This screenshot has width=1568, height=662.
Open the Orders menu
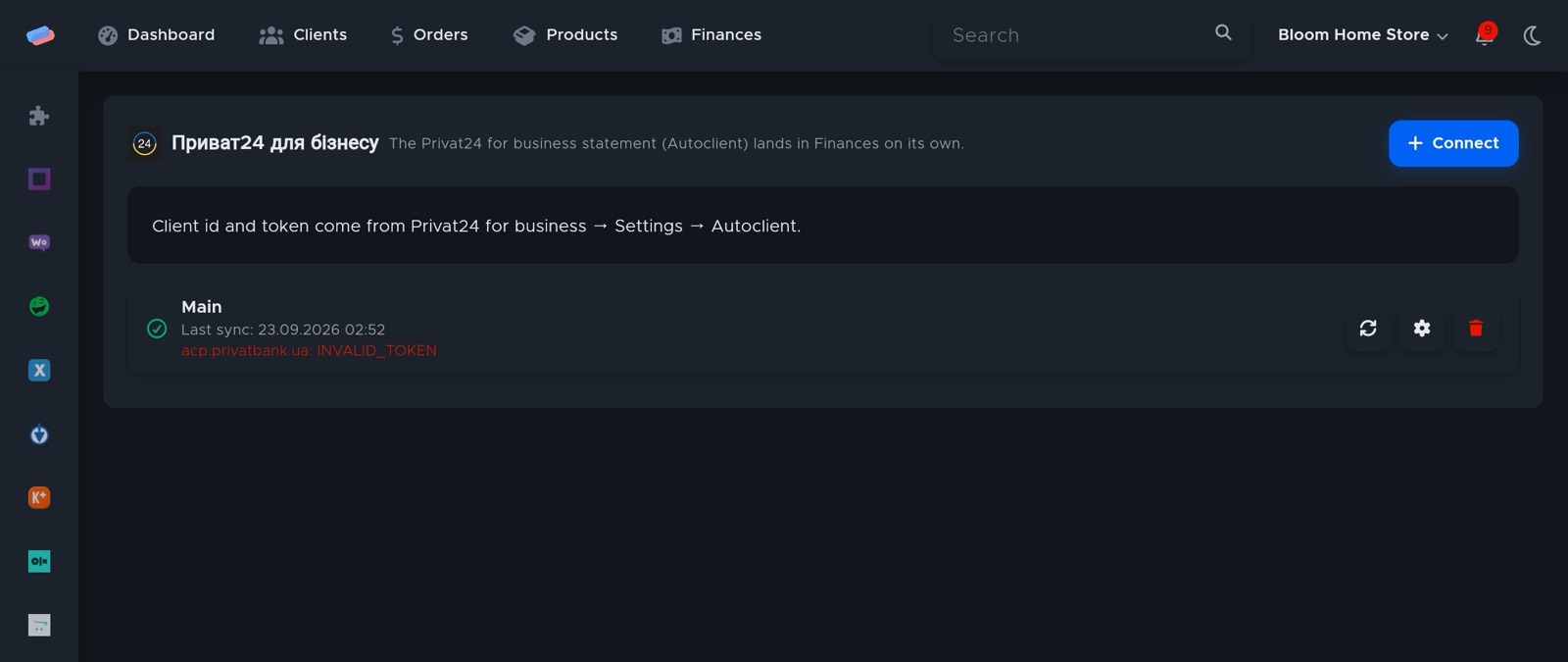[429, 35]
